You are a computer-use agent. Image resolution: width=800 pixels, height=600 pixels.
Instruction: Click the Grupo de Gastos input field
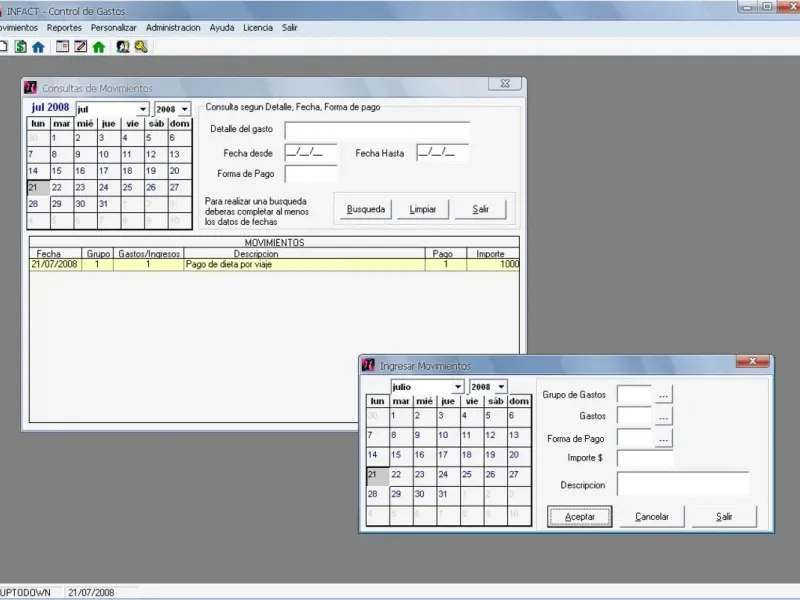tap(635, 395)
